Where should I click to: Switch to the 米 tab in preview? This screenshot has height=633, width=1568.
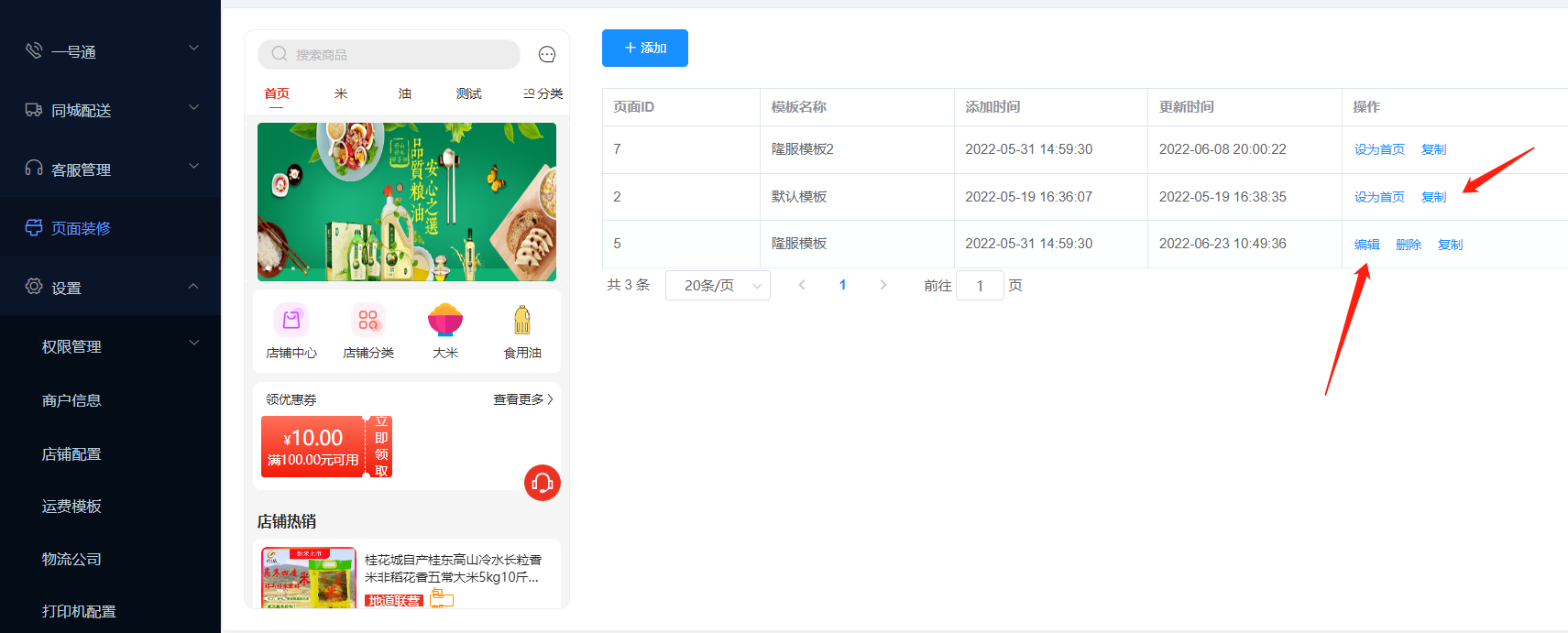341,93
